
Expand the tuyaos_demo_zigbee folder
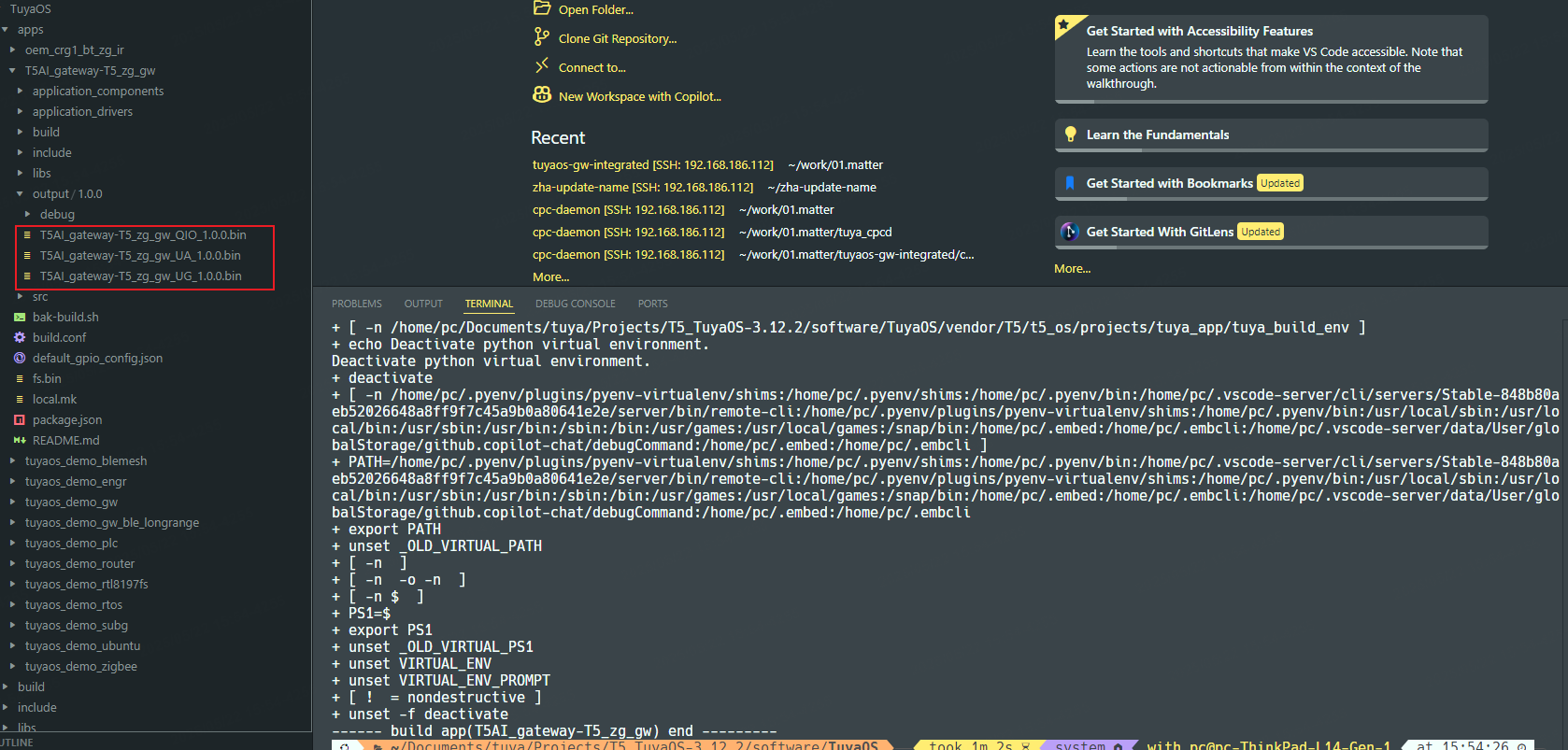coord(12,667)
